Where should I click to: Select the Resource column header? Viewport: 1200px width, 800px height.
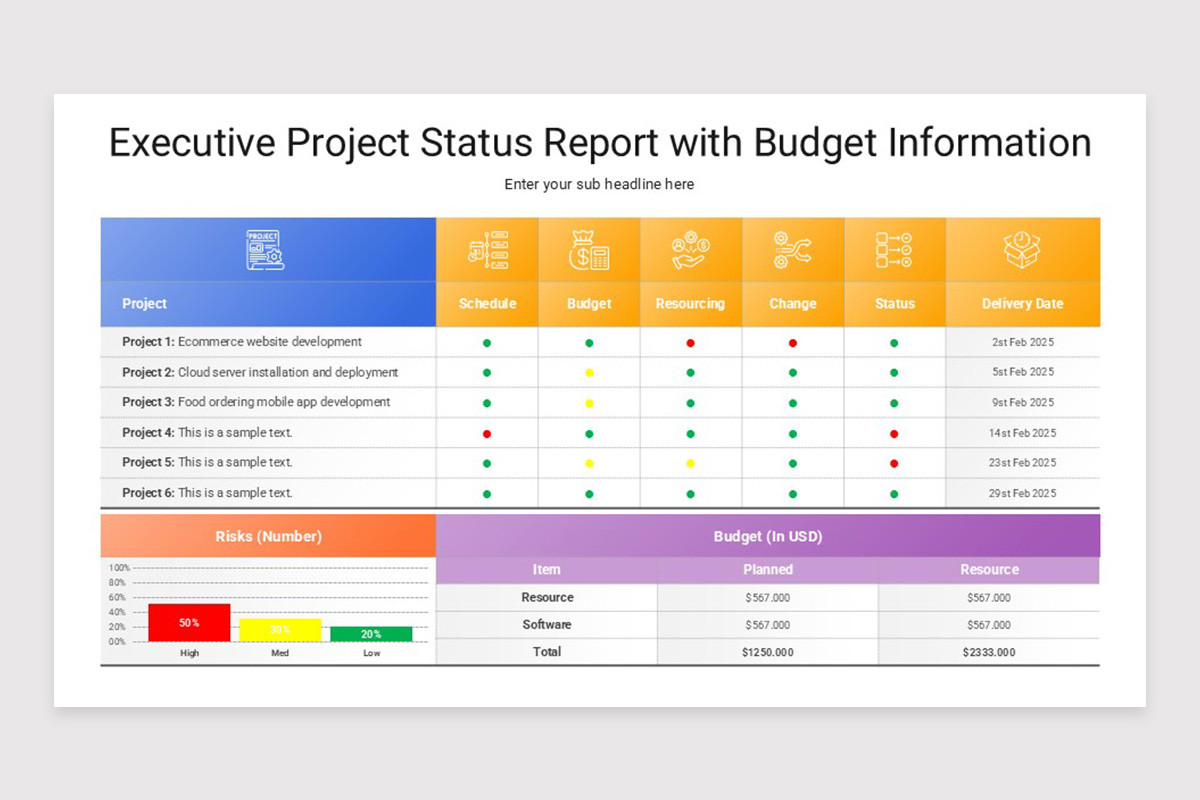tap(989, 569)
